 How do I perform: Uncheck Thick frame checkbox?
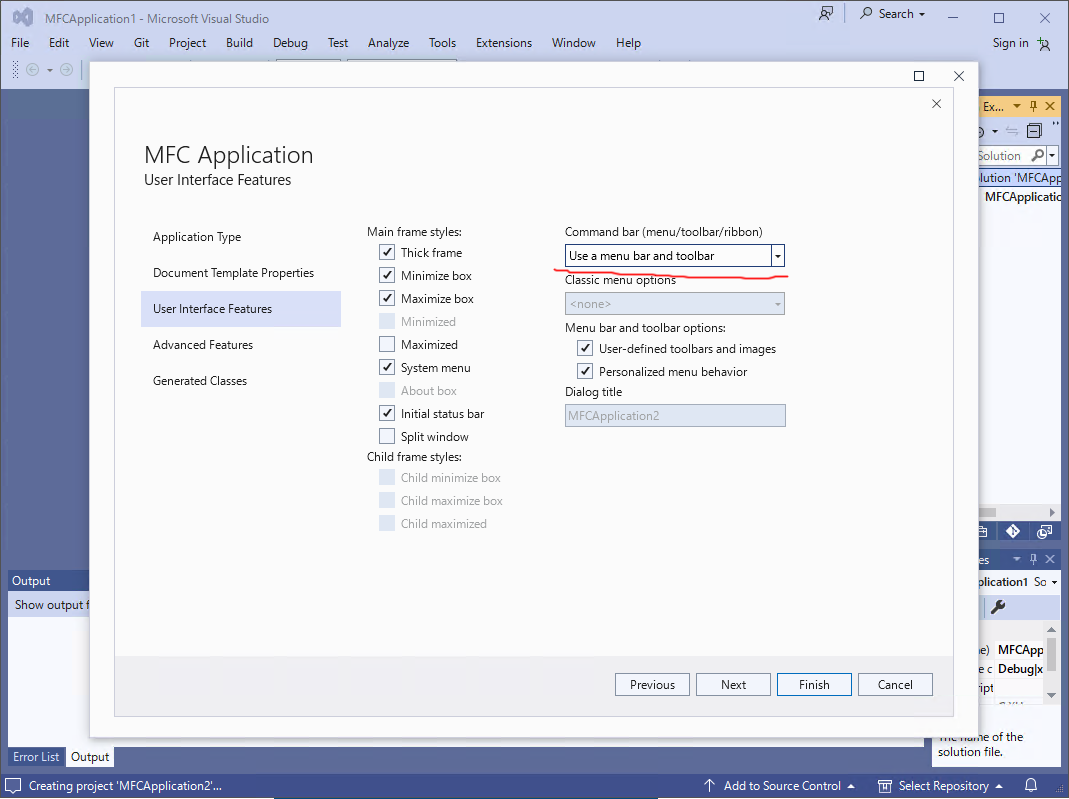coord(387,252)
